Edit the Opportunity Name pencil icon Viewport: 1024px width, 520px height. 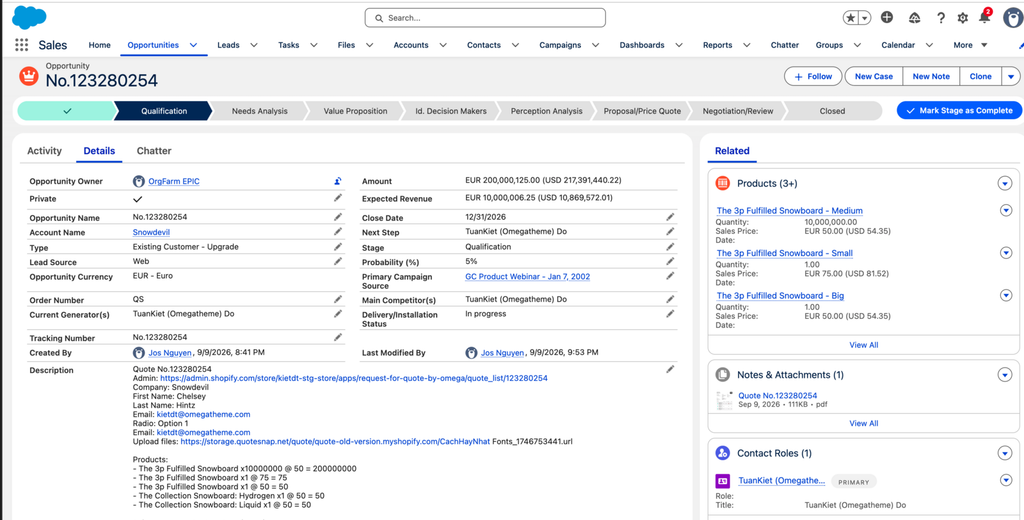(338, 216)
